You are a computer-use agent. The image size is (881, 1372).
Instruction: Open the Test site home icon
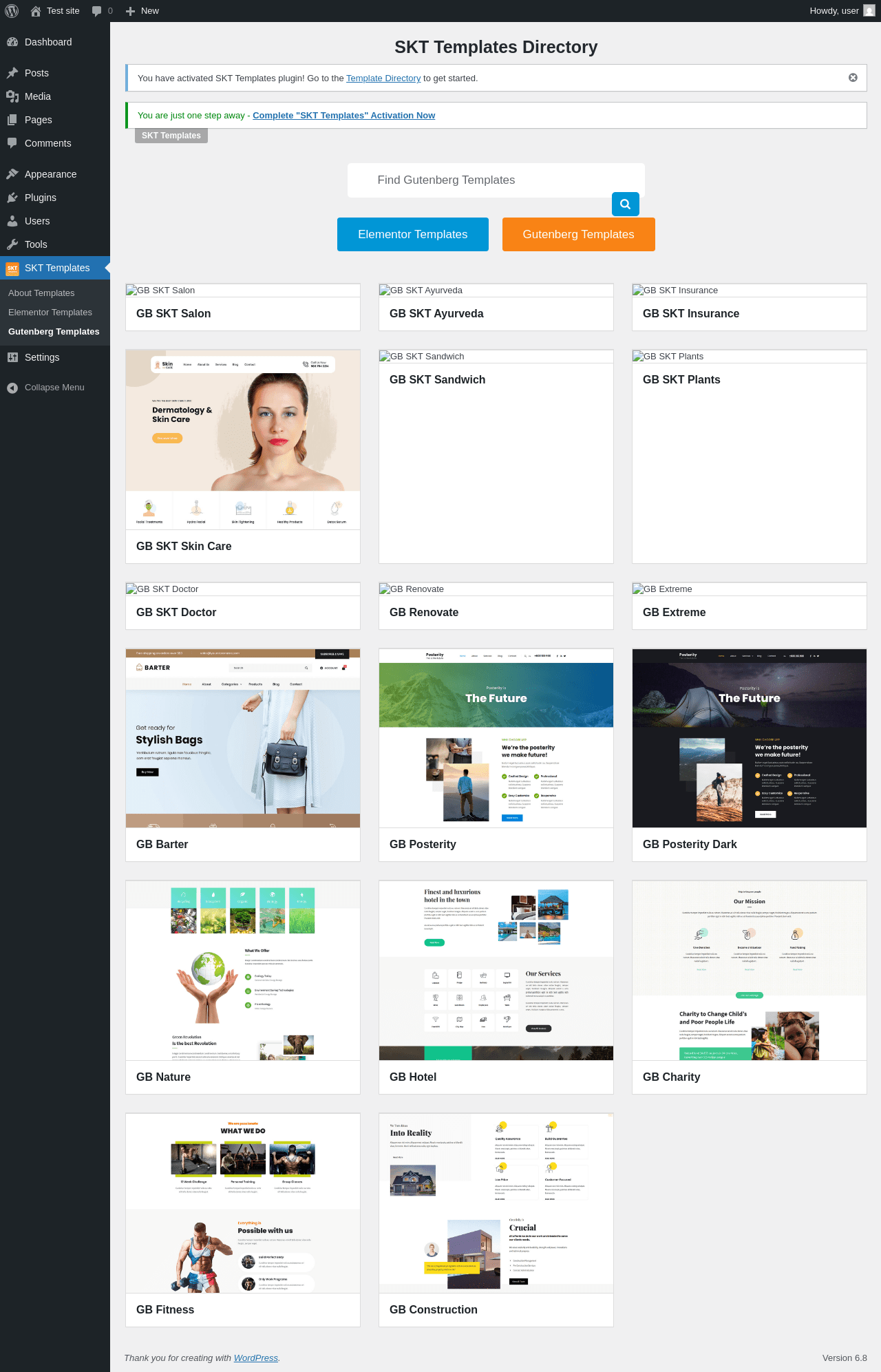click(36, 11)
